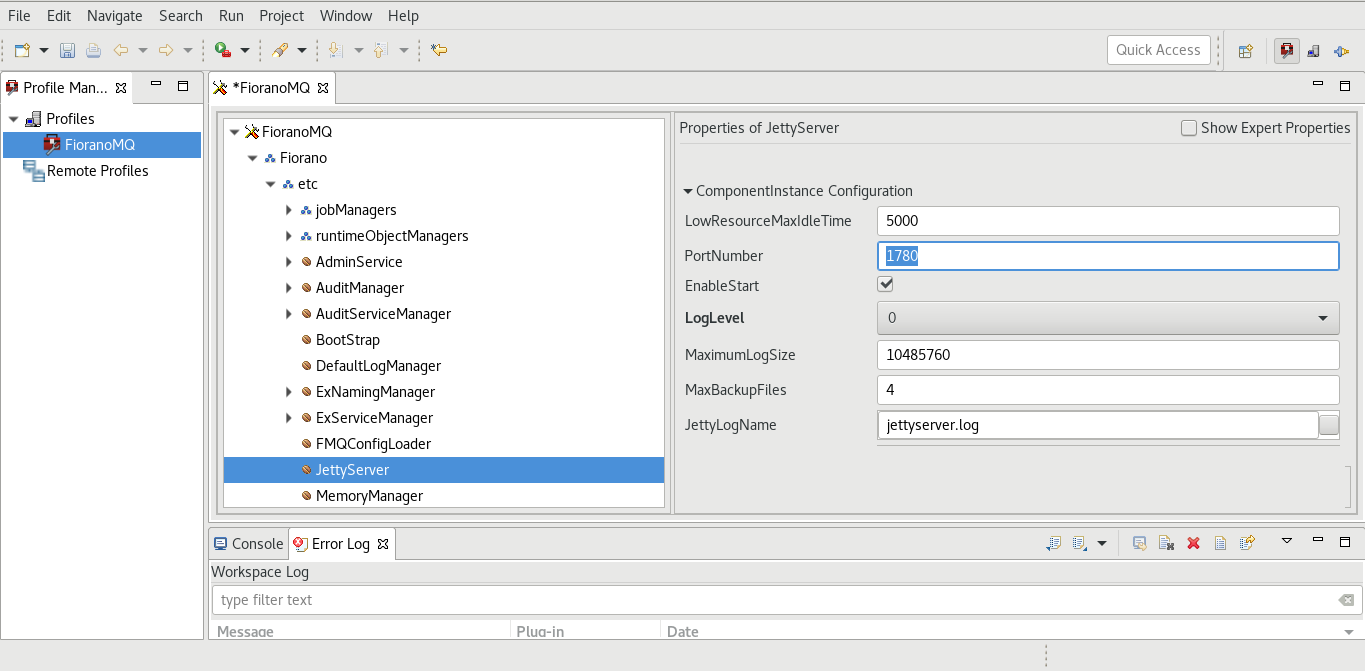The width and height of the screenshot is (1365, 671).
Task: Open the New wizard dropdown arrow
Action: [x=44, y=50]
